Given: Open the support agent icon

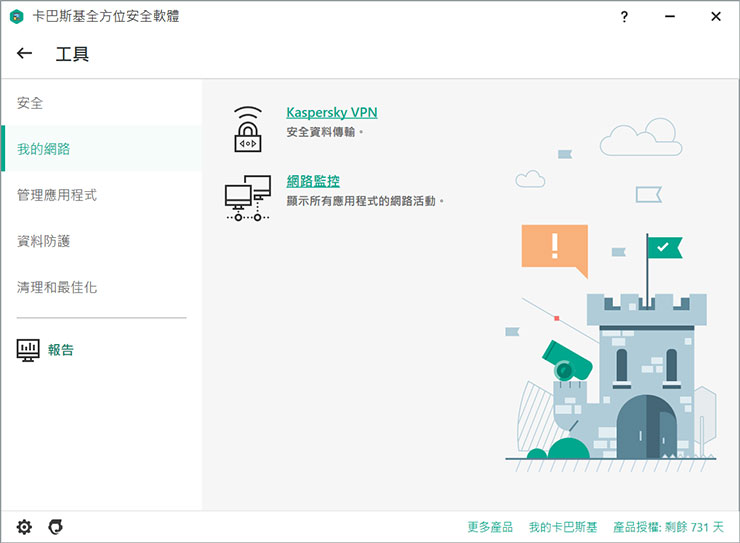Looking at the screenshot, I should [x=56, y=526].
